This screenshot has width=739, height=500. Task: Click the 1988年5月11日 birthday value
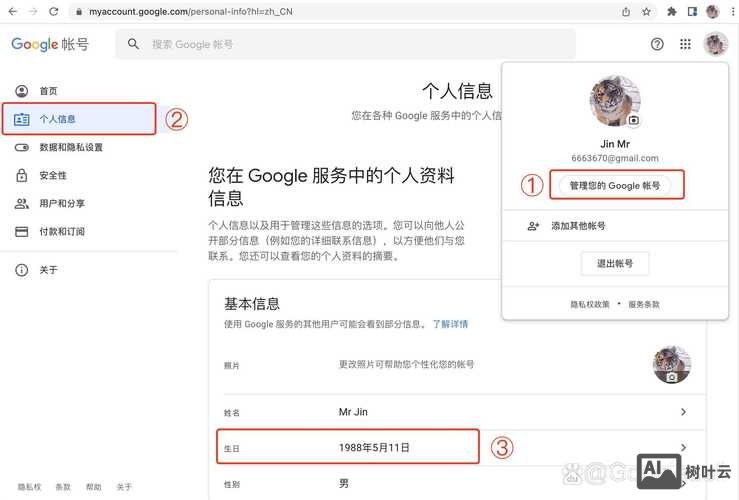(374, 448)
